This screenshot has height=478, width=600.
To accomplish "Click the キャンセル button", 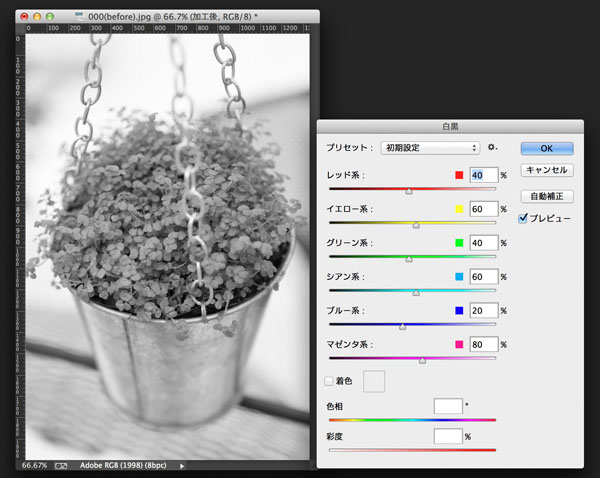I will tap(546, 170).
